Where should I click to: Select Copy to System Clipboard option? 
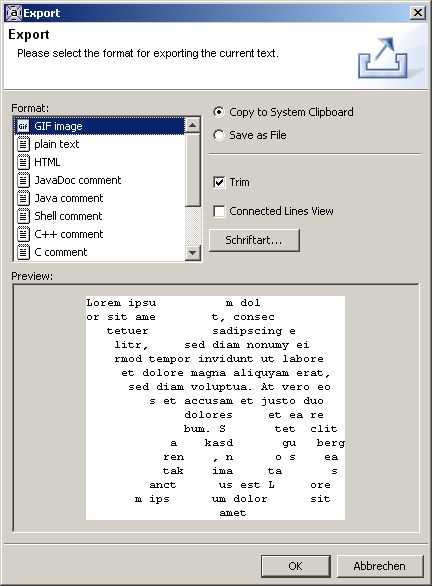click(283, 112)
